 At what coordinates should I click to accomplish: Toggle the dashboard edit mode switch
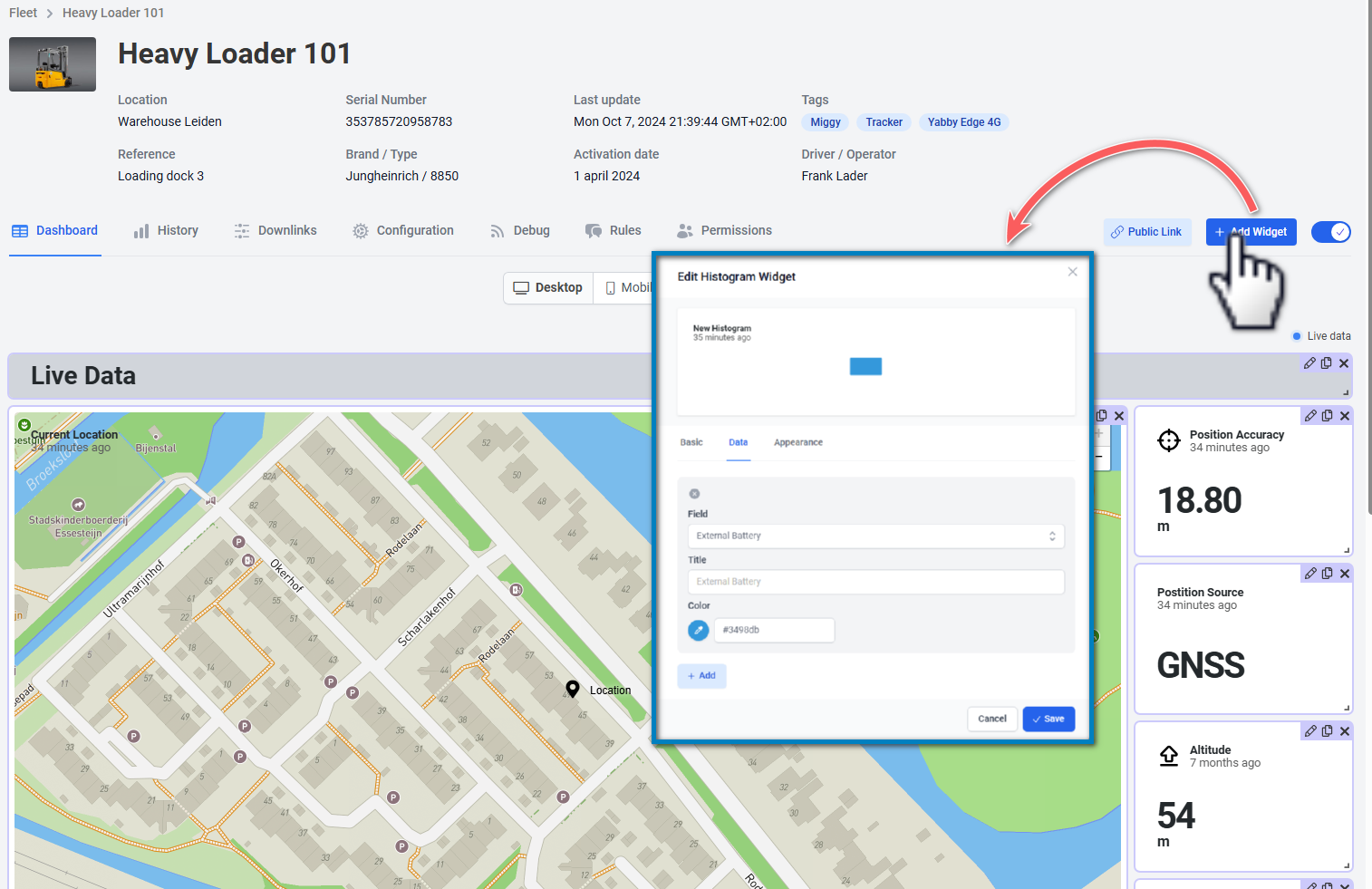pos(1331,232)
